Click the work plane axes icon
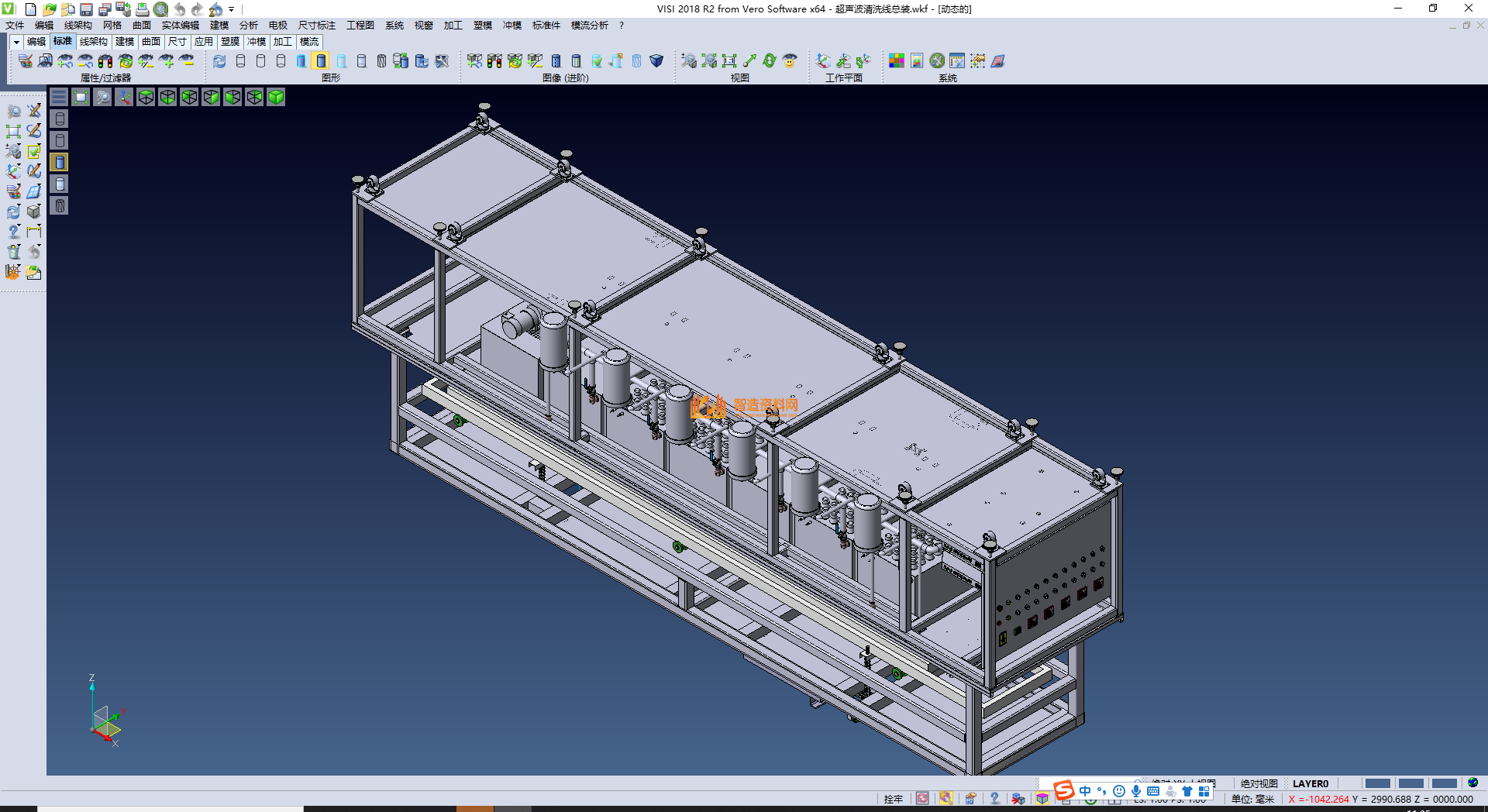The image size is (1488, 812). [823, 61]
